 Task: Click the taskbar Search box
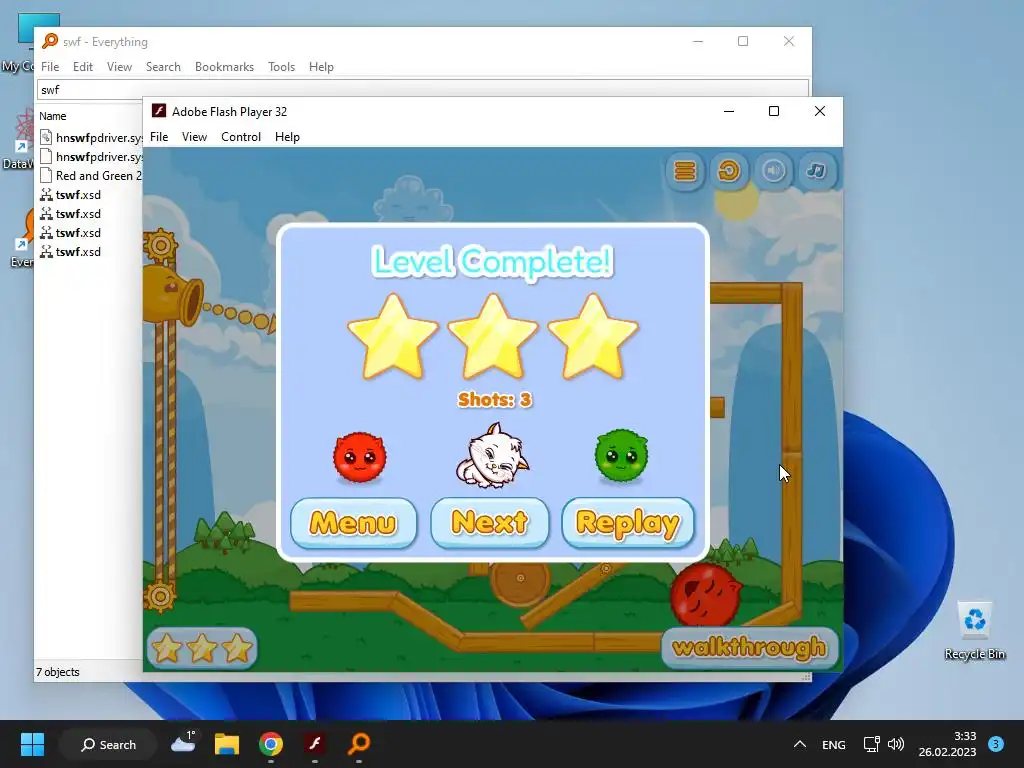(x=108, y=744)
